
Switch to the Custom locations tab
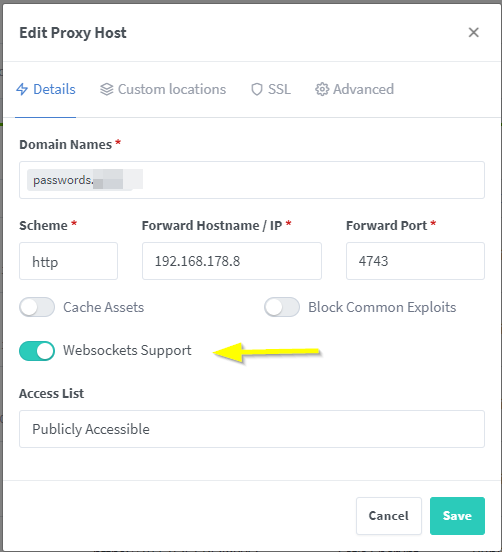coord(163,89)
